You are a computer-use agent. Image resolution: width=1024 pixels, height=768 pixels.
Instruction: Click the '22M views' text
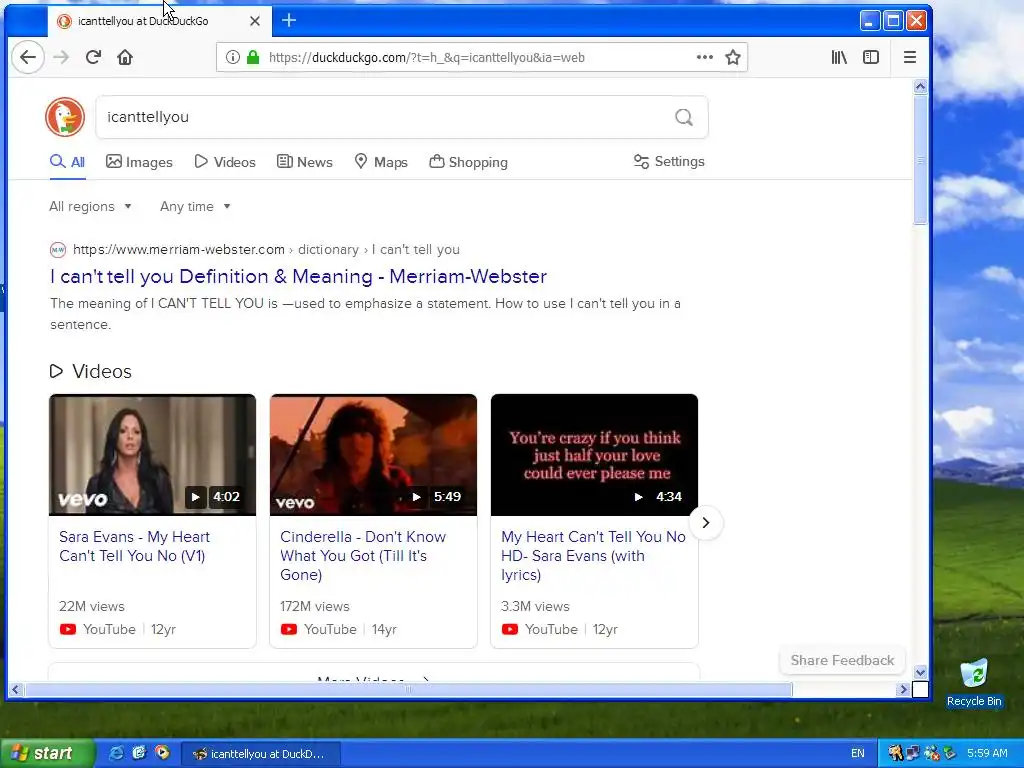pos(91,606)
